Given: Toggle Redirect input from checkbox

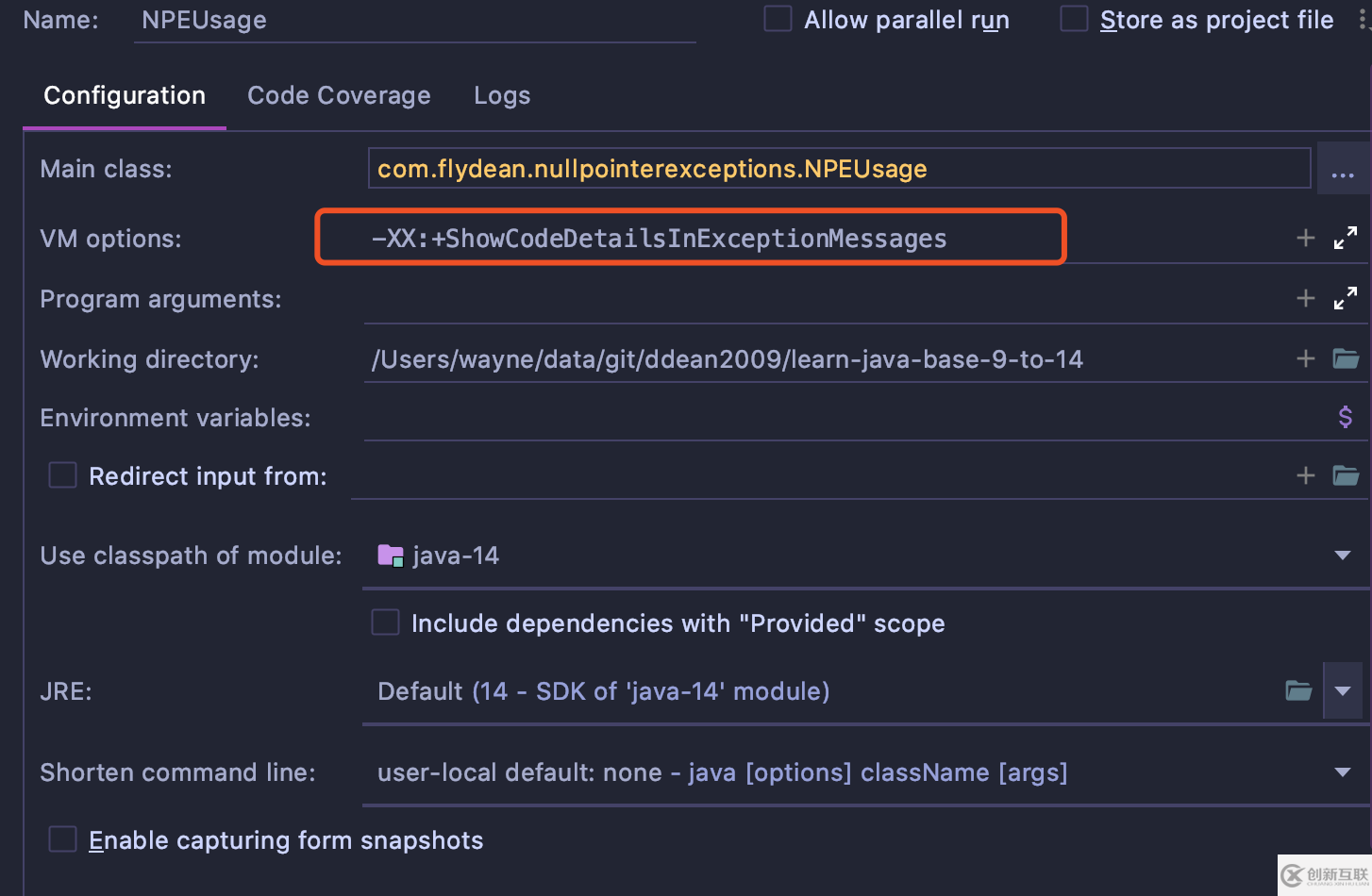Looking at the screenshot, I should [62, 475].
